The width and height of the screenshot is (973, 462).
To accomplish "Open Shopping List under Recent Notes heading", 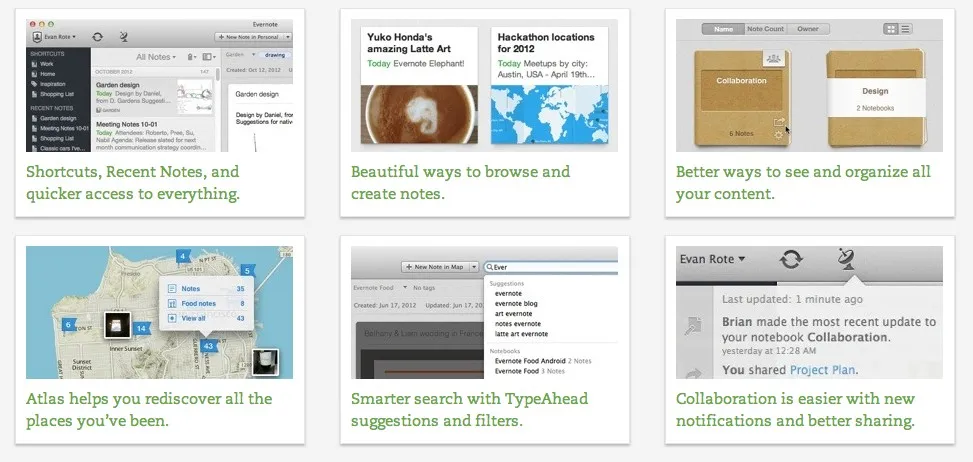I will click(52, 138).
